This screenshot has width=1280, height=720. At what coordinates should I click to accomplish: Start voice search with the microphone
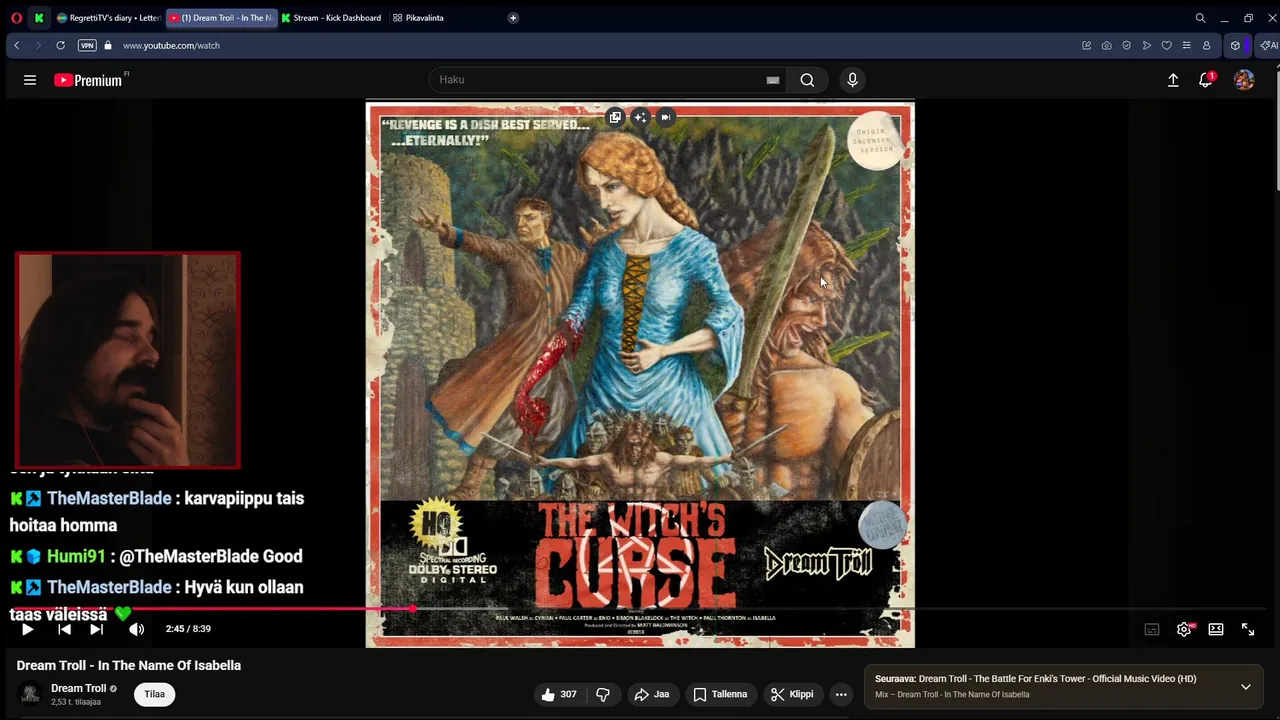852,80
